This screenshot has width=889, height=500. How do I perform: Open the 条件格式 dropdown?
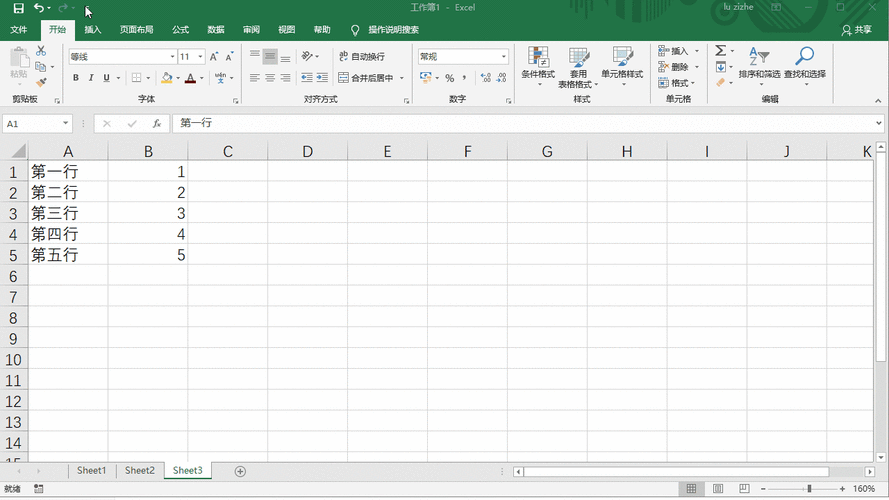tap(538, 67)
